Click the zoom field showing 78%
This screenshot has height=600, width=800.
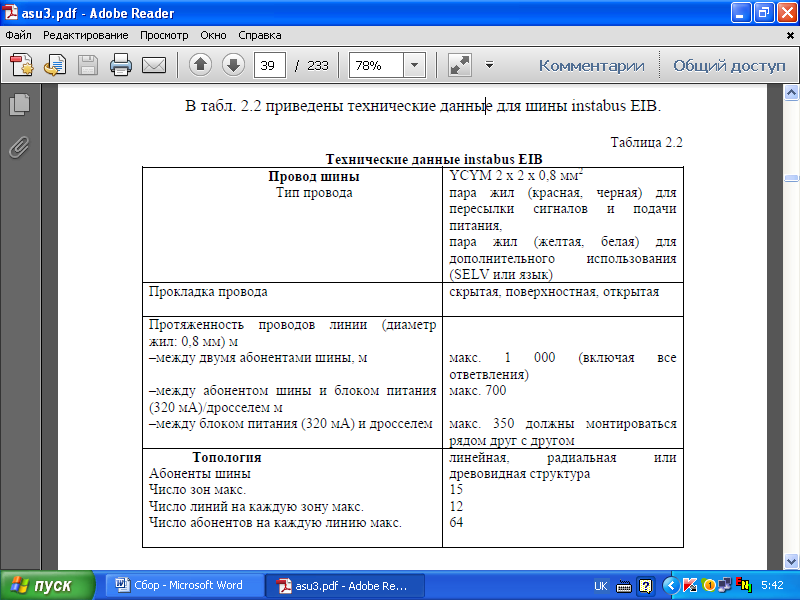tap(376, 65)
